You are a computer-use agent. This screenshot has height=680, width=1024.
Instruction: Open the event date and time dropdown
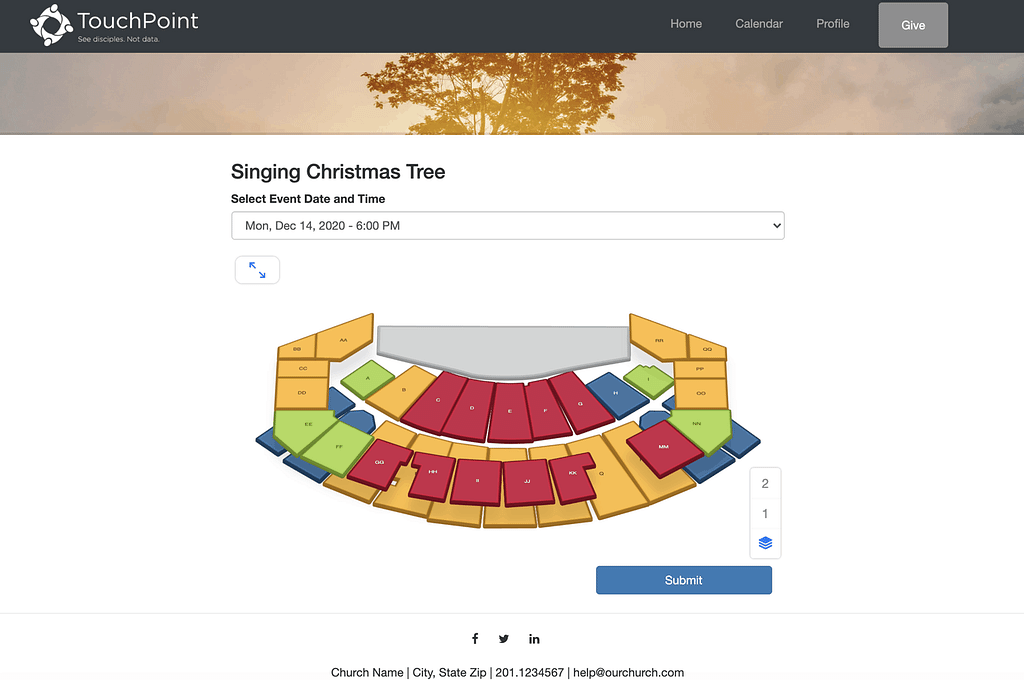tap(507, 225)
